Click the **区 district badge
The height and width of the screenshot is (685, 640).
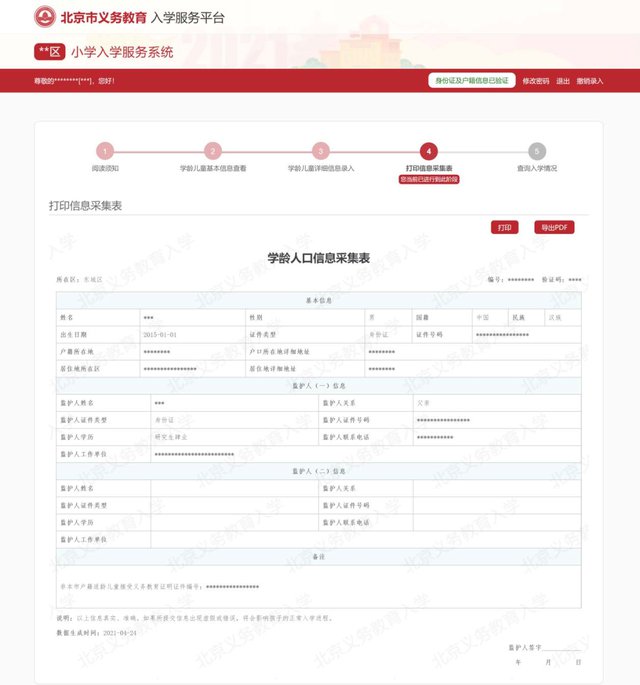point(49,52)
